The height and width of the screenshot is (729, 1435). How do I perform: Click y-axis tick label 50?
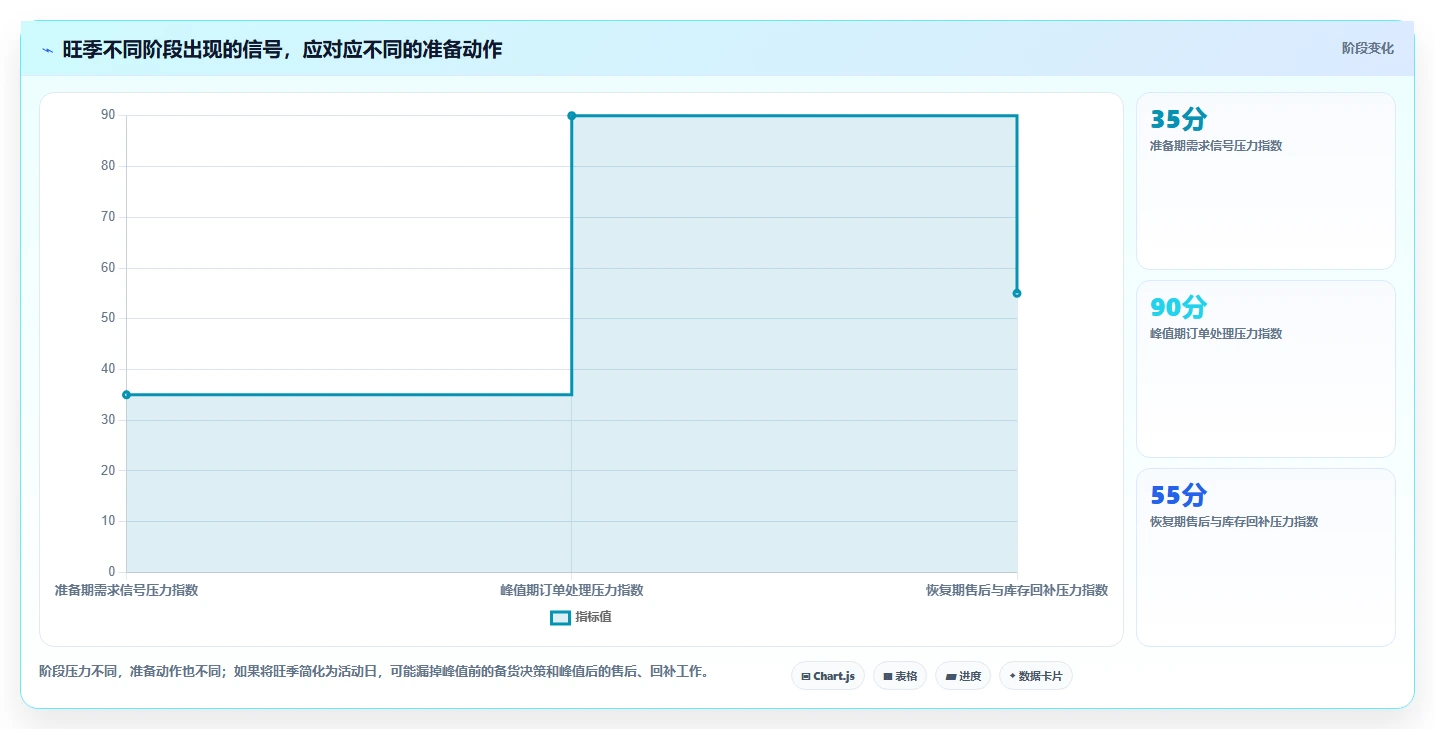108,318
